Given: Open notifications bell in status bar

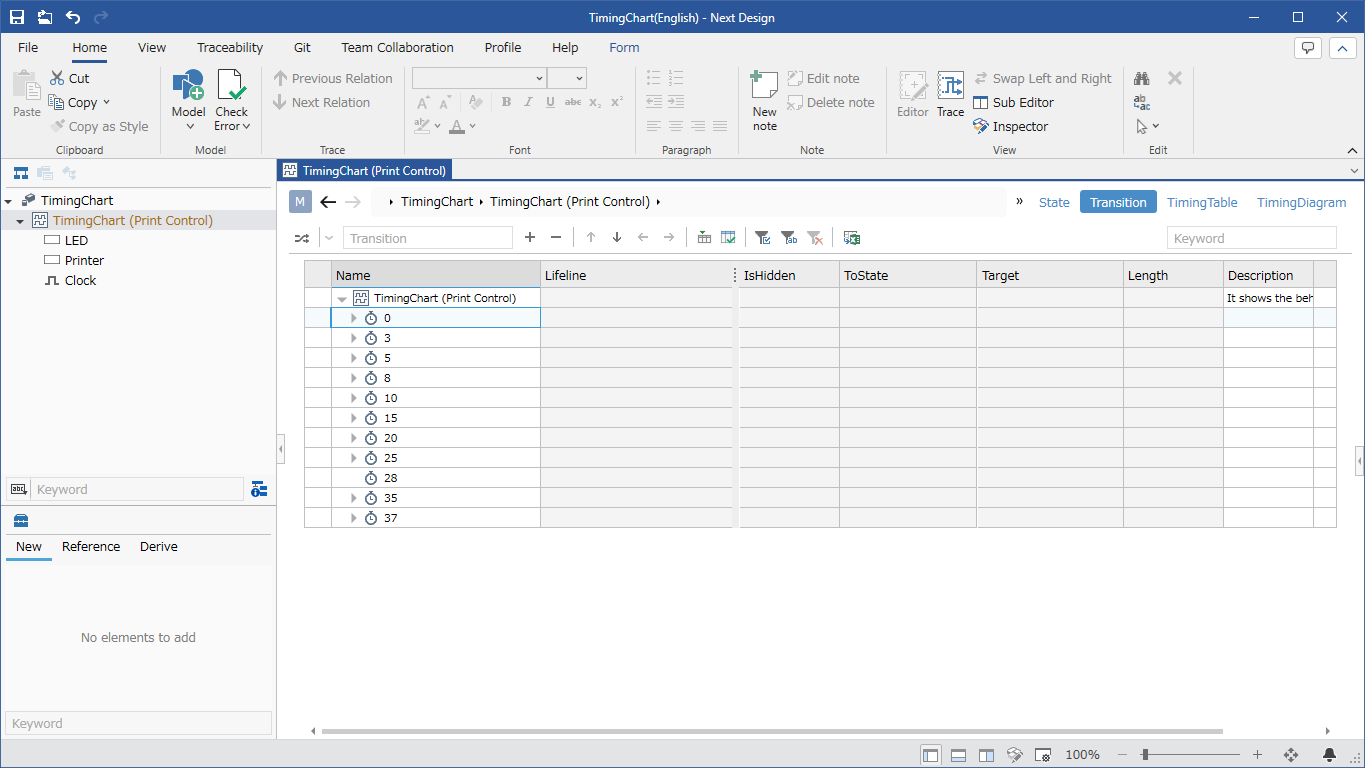Looking at the screenshot, I should tap(1329, 755).
